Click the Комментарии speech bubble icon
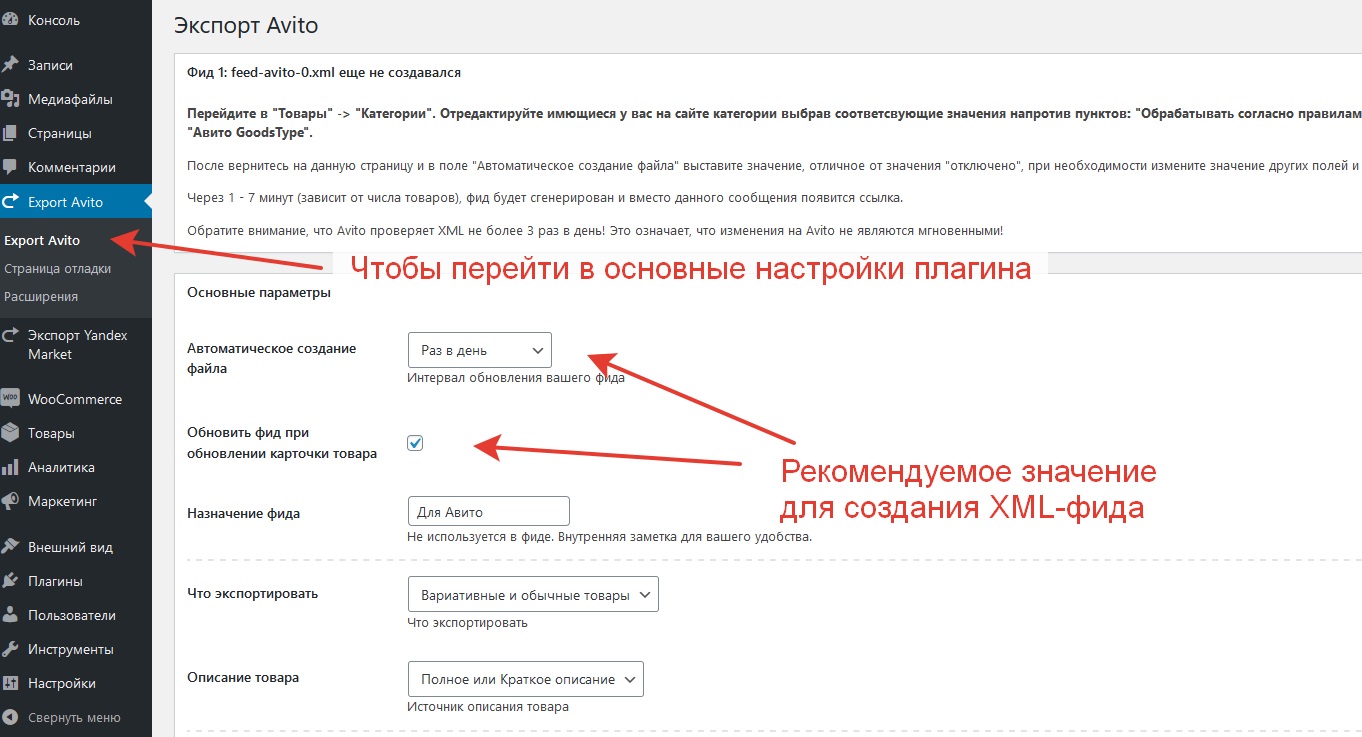This screenshot has height=737, width=1362. point(10,167)
